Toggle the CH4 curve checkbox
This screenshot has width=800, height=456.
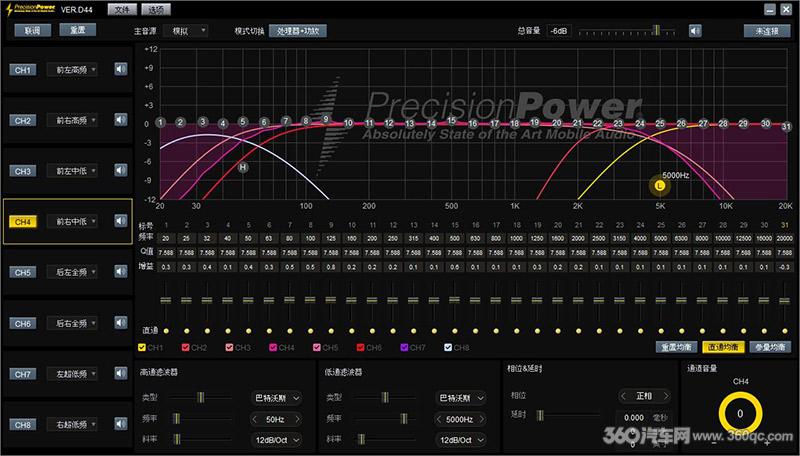click(x=273, y=347)
